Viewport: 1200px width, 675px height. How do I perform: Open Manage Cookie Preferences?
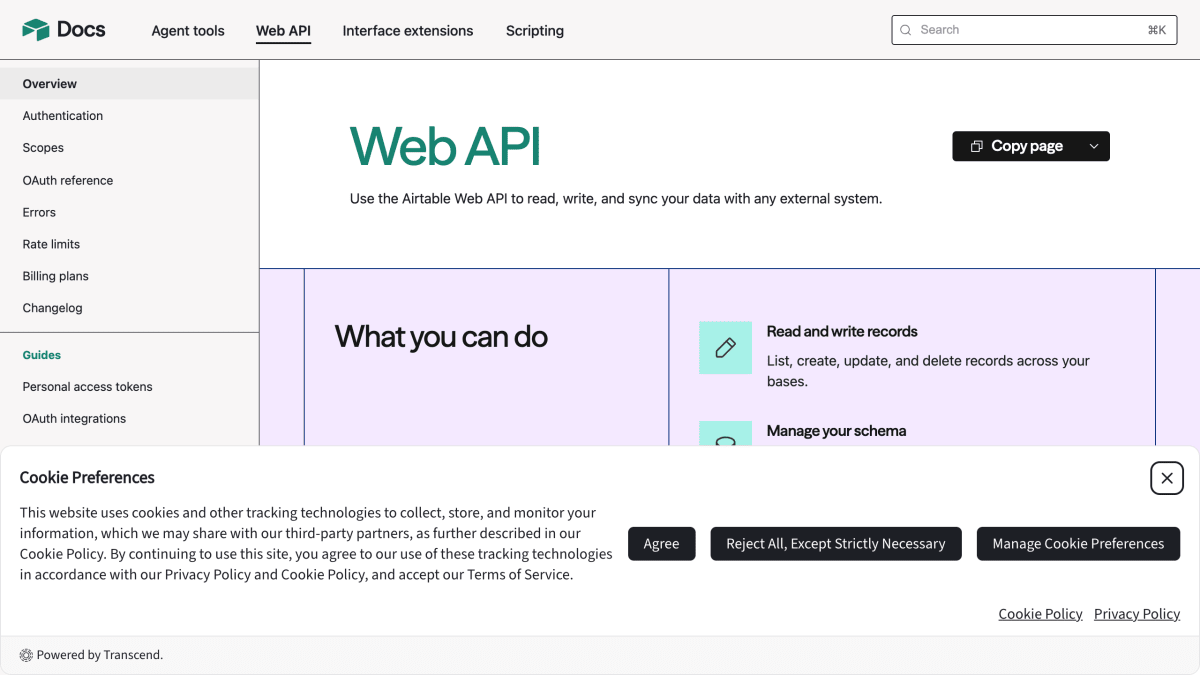(x=1078, y=544)
